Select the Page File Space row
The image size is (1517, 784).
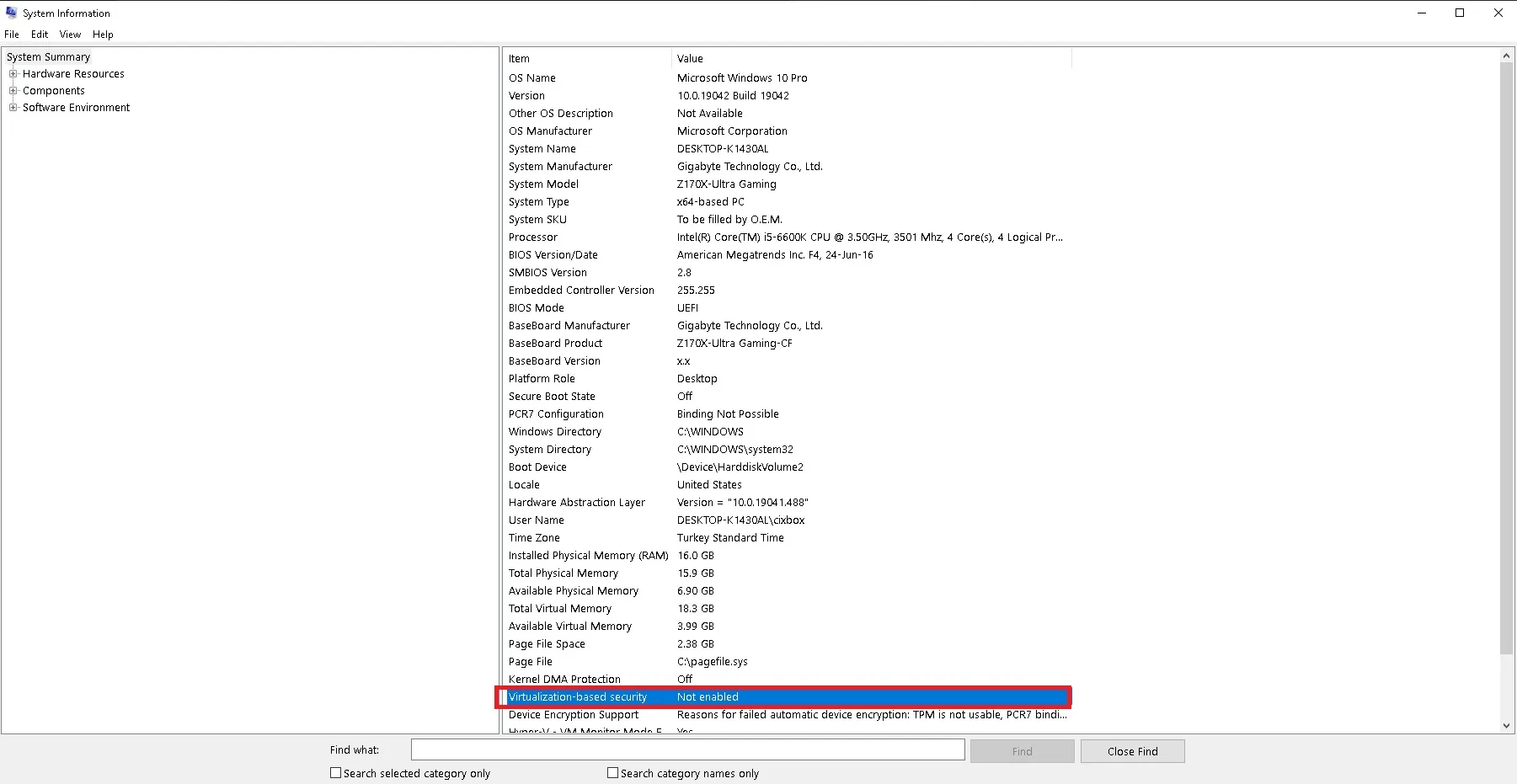pyautogui.click(x=788, y=644)
